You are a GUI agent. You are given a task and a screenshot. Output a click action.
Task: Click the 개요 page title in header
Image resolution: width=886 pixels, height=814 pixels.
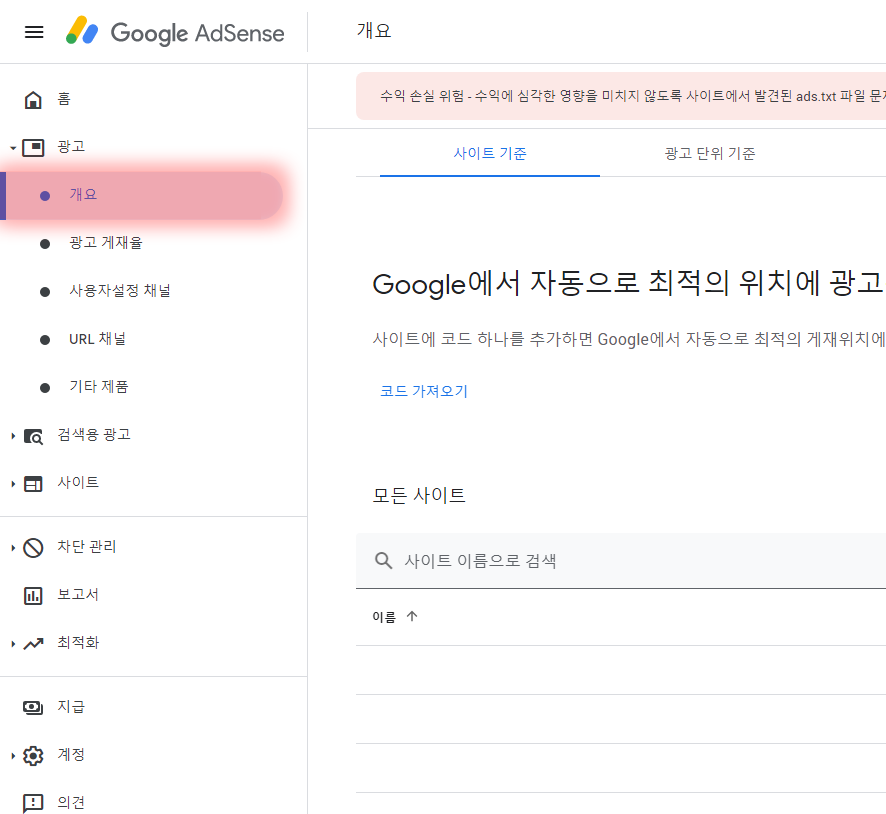click(x=373, y=31)
